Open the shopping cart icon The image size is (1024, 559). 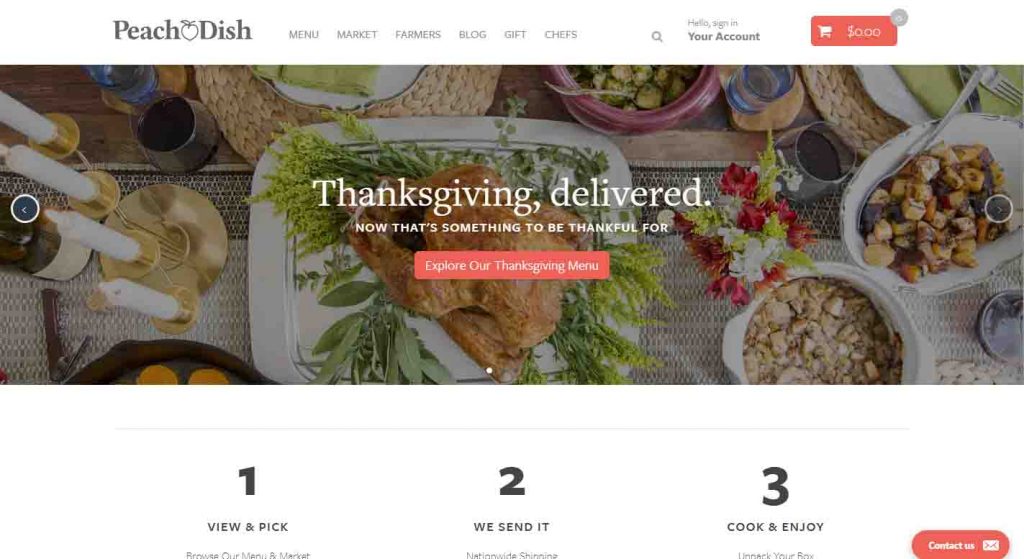[x=825, y=31]
